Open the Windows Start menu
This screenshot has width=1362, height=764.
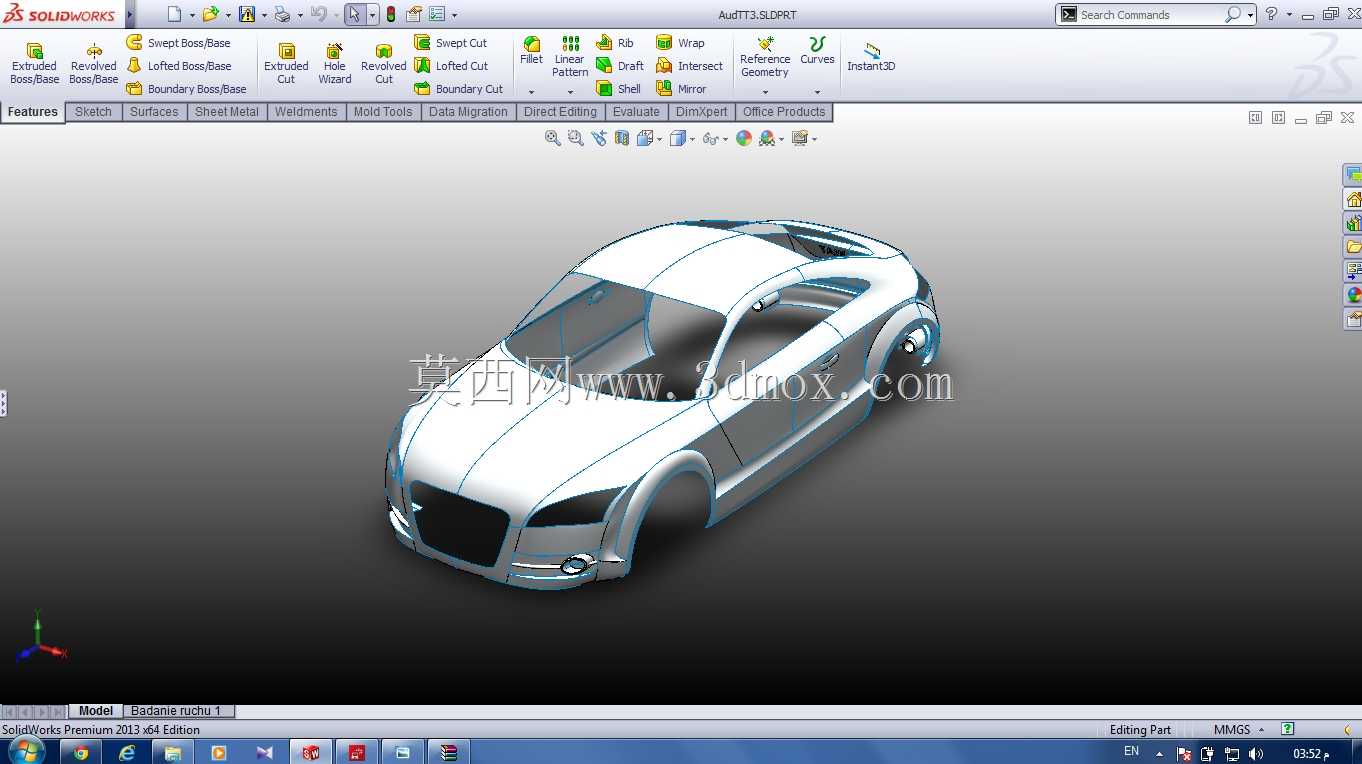(x=27, y=752)
